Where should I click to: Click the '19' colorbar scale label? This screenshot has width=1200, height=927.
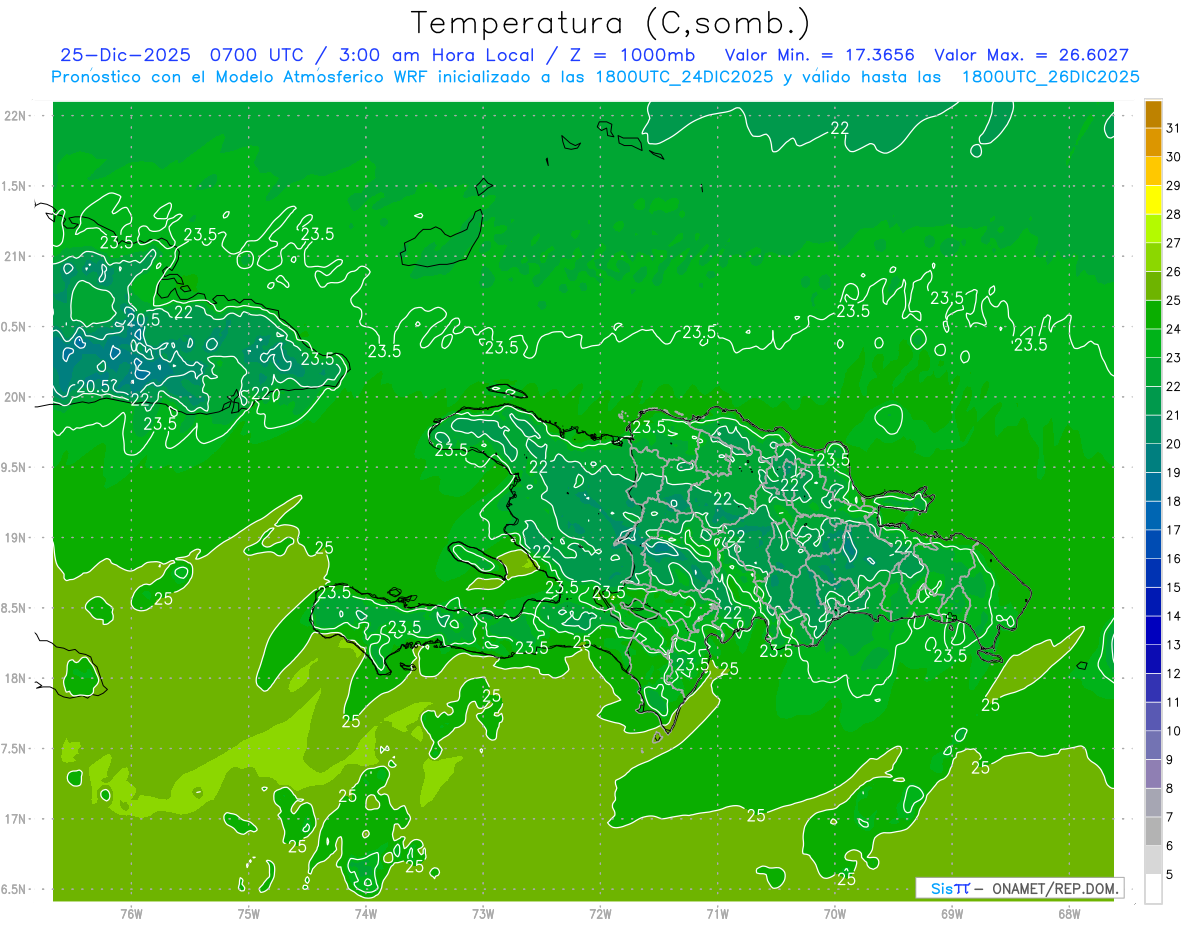[x=1173, y=472]
